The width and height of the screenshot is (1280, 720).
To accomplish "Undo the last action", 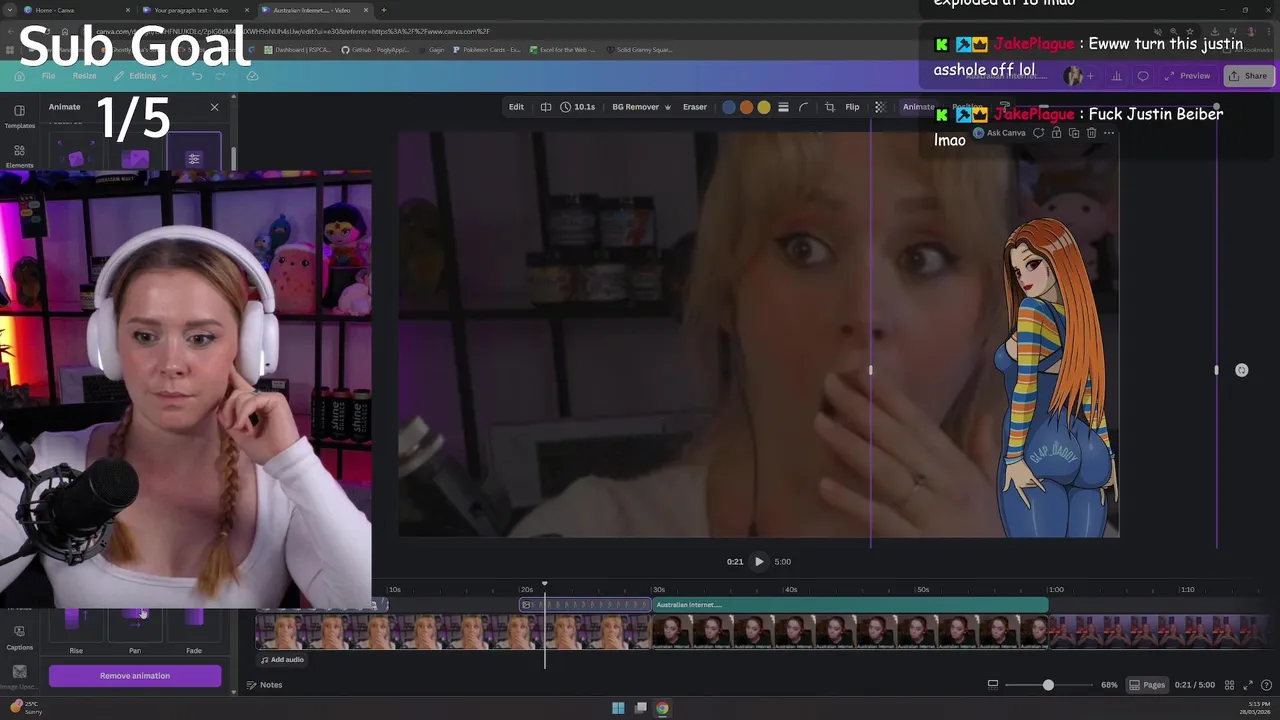I will click(x=197, y=76).
